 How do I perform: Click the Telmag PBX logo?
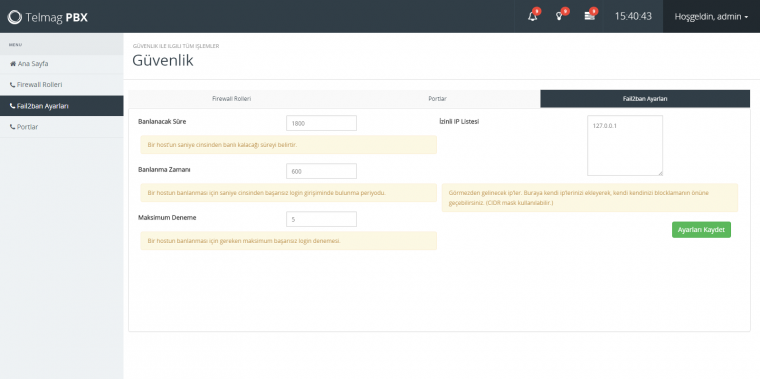pos(48,17)
